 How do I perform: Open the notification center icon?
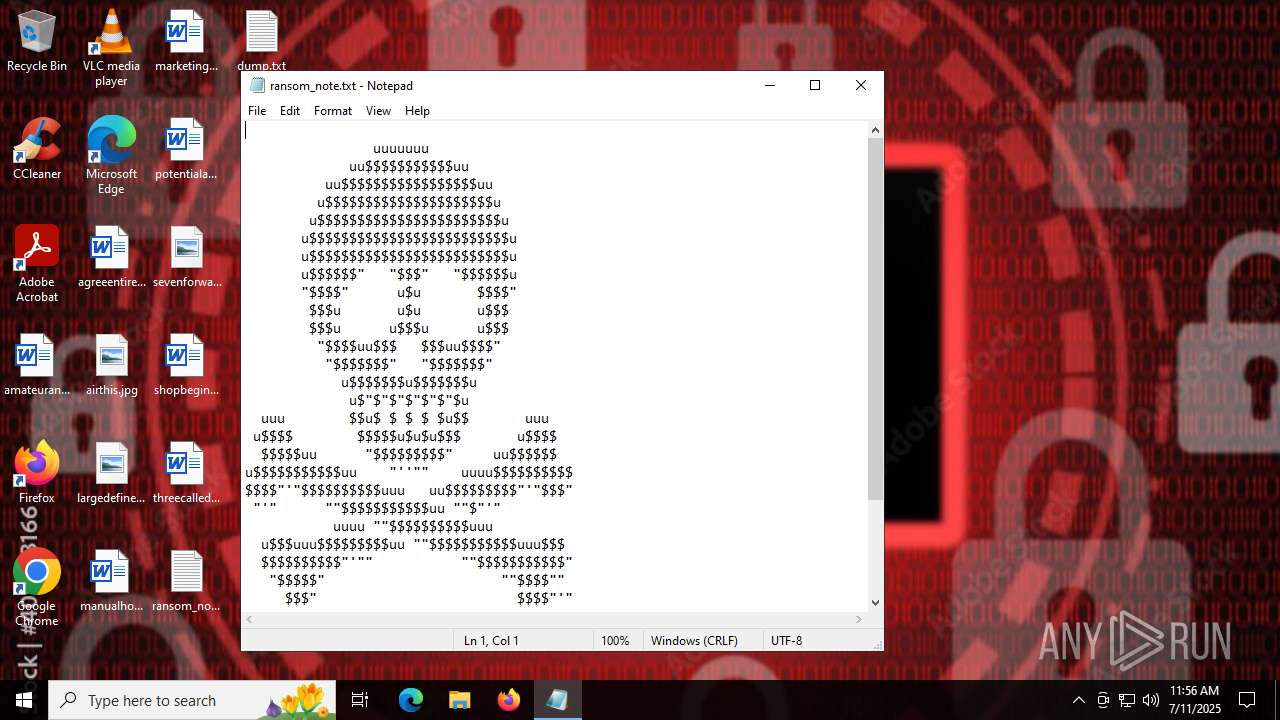point(1247,700)
